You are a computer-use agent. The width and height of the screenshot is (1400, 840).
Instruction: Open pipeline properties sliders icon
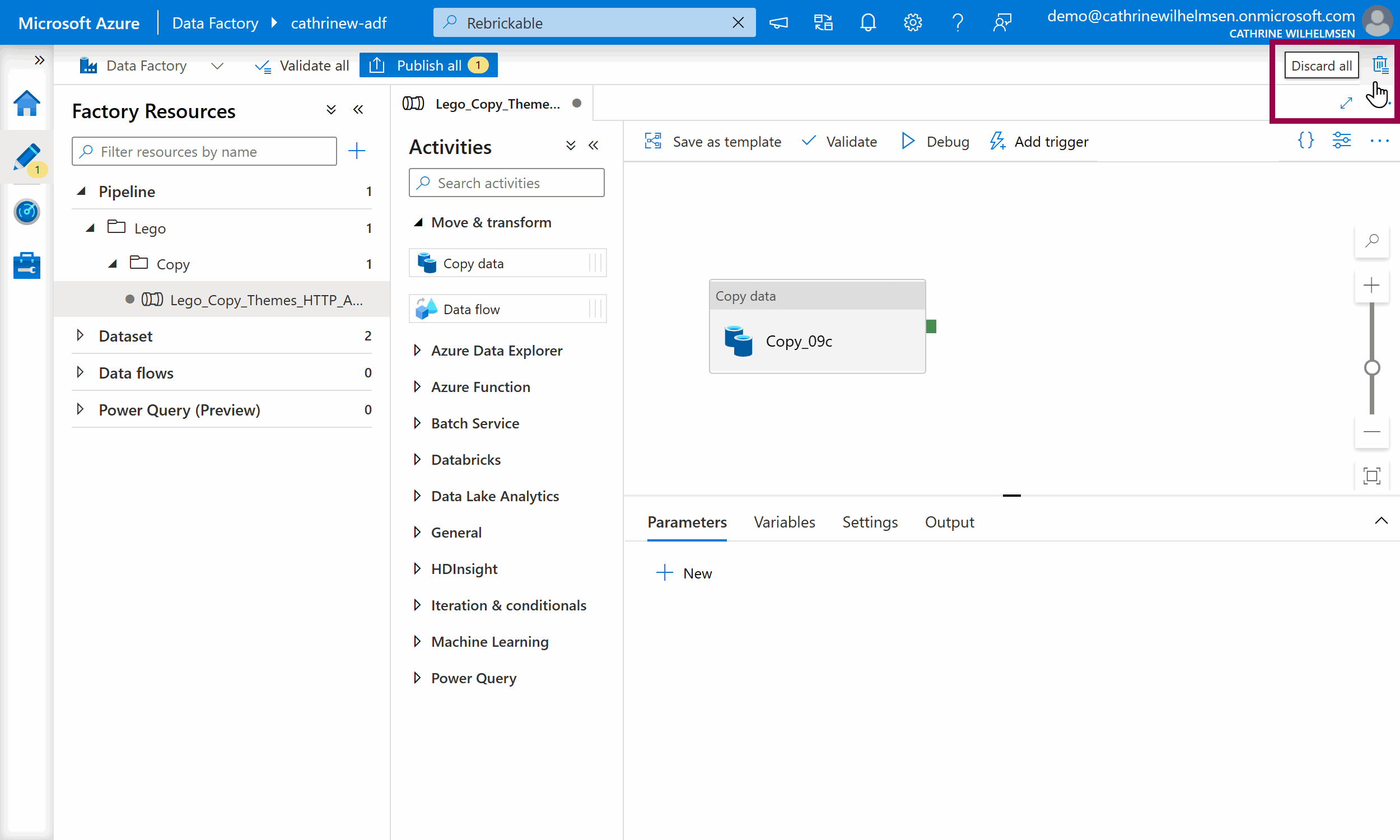click(1341, 141)
